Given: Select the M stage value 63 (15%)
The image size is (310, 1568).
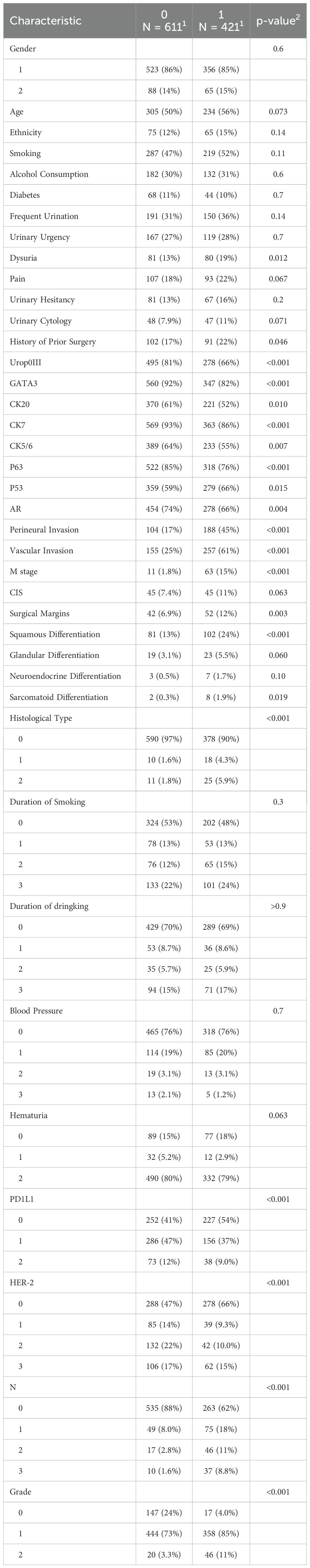Looking at the screenshot, I should tap(221, 571).
